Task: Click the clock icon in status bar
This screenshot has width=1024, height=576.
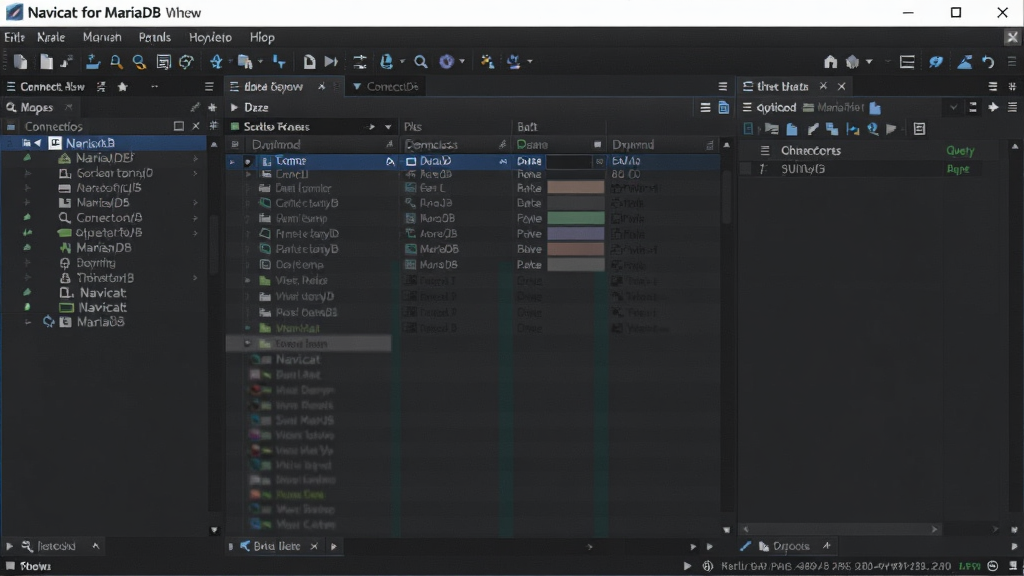Action: pos(993,566)
